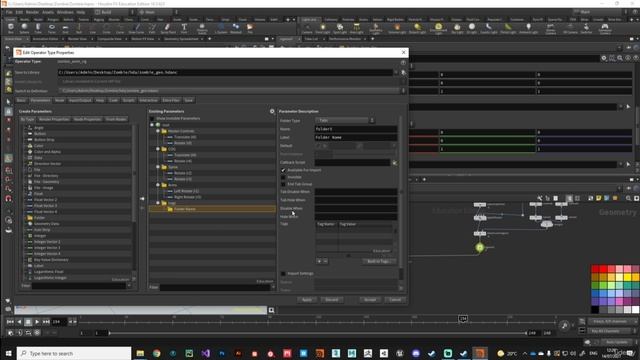Viewport: 640px width, 360px height.
Task: Click the Cancel button
Action: tap(395, 300)
